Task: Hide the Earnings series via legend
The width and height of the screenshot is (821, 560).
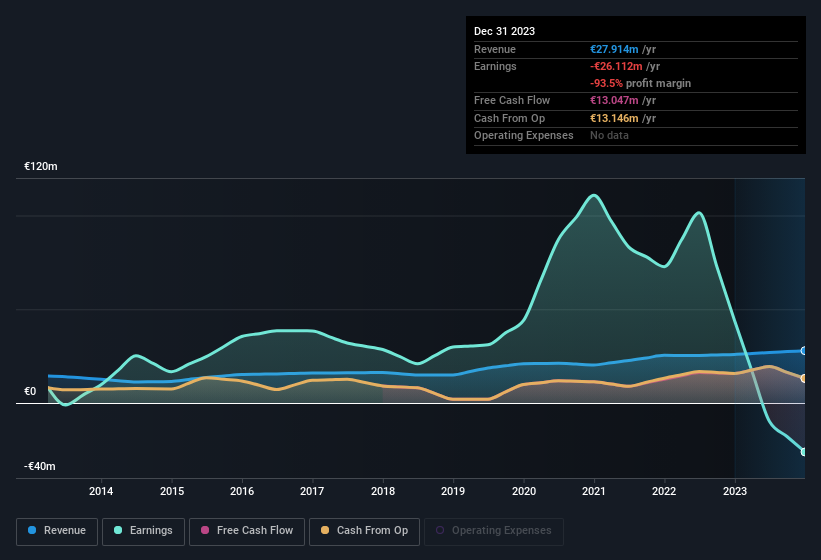Action: [144, 531]
